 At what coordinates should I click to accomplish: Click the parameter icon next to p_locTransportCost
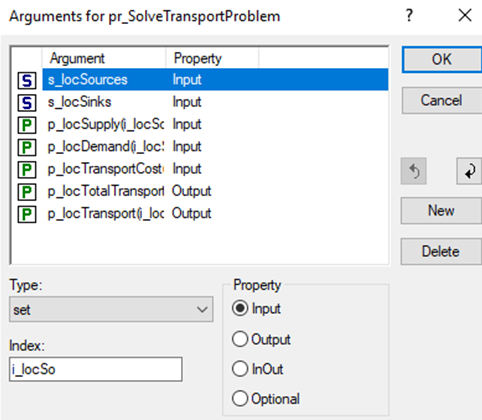[x=27, y=169]
